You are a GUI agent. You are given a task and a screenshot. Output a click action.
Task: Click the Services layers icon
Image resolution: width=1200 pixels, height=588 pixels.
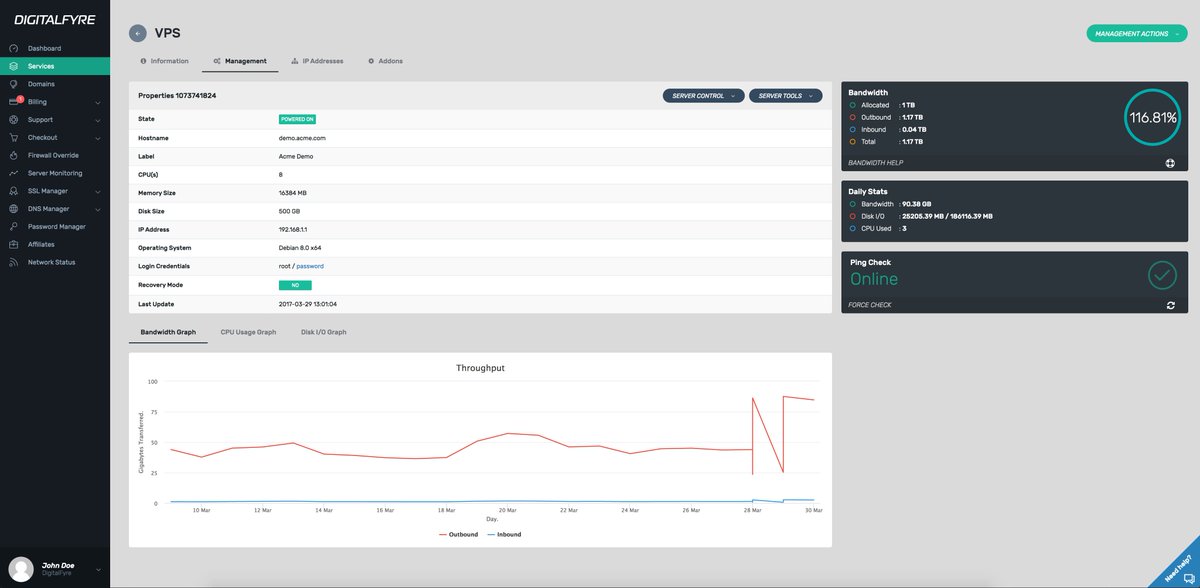13,66
